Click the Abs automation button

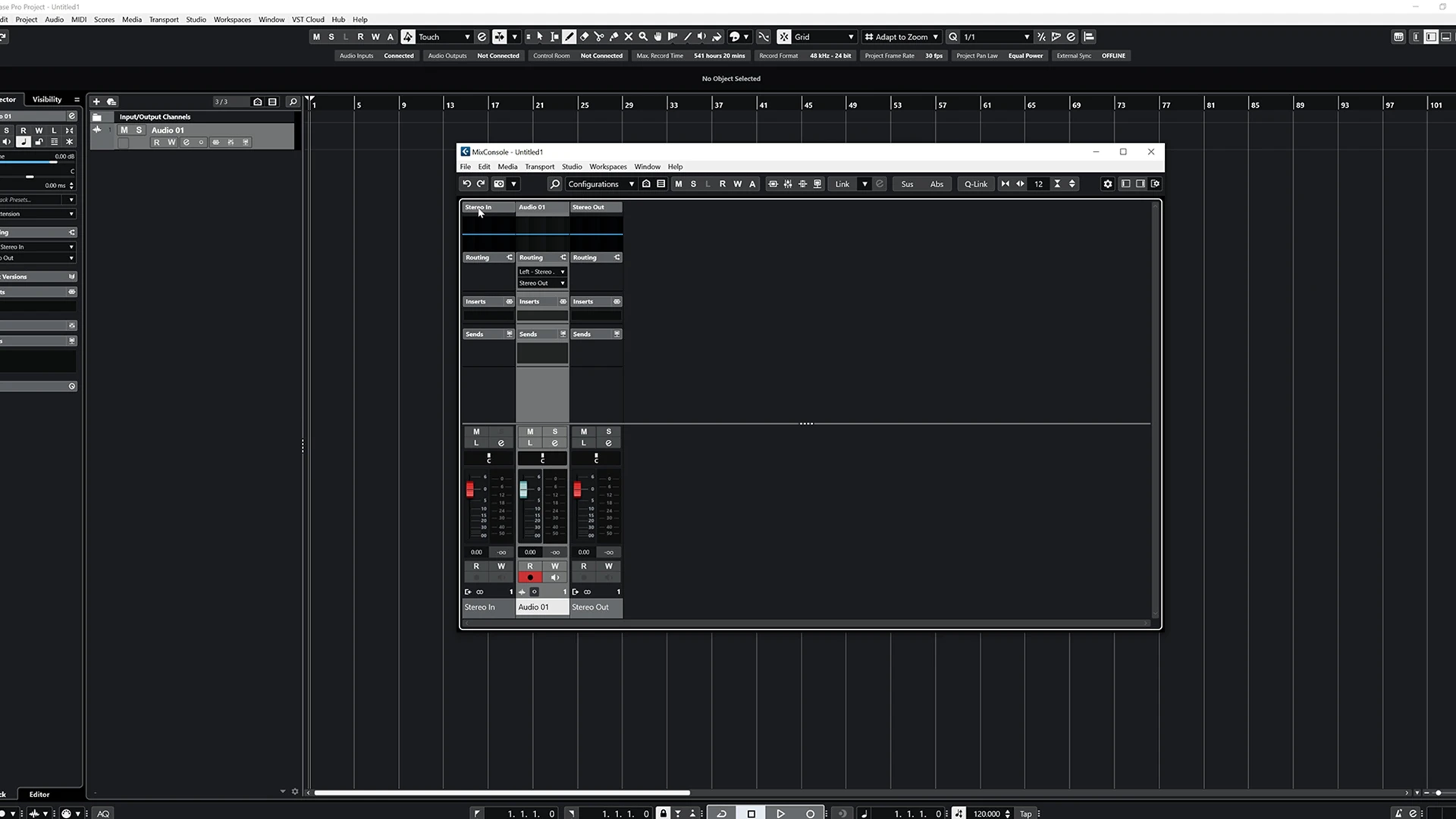[937, 184]
